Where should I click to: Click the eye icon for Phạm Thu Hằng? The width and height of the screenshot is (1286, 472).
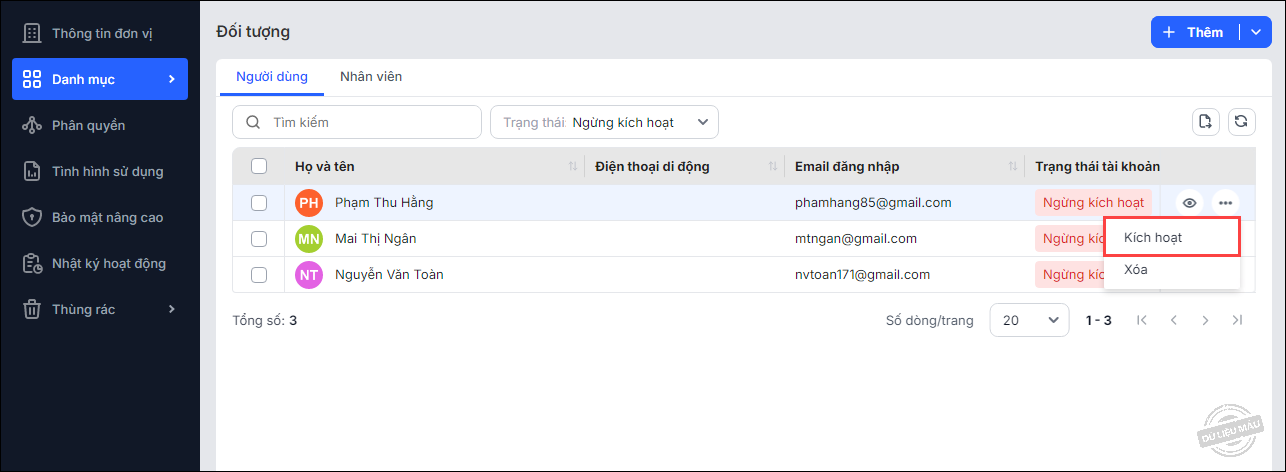coord(1189,203)
